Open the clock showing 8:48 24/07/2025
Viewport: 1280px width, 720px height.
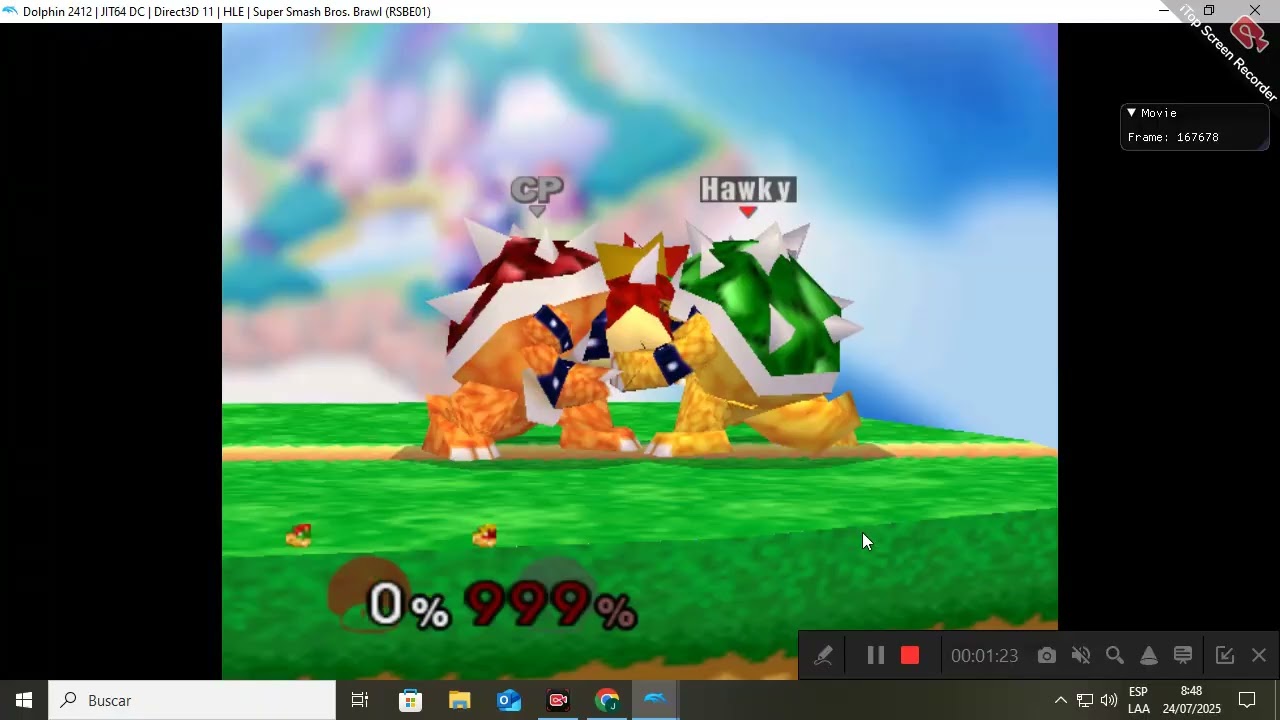pos(1191,700)
